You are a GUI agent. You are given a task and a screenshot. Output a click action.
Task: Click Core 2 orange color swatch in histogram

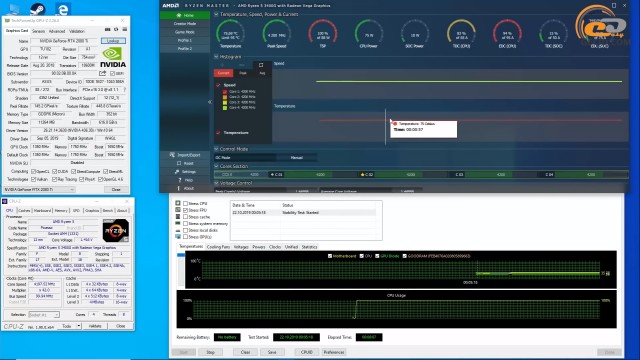tap(224, 97)
